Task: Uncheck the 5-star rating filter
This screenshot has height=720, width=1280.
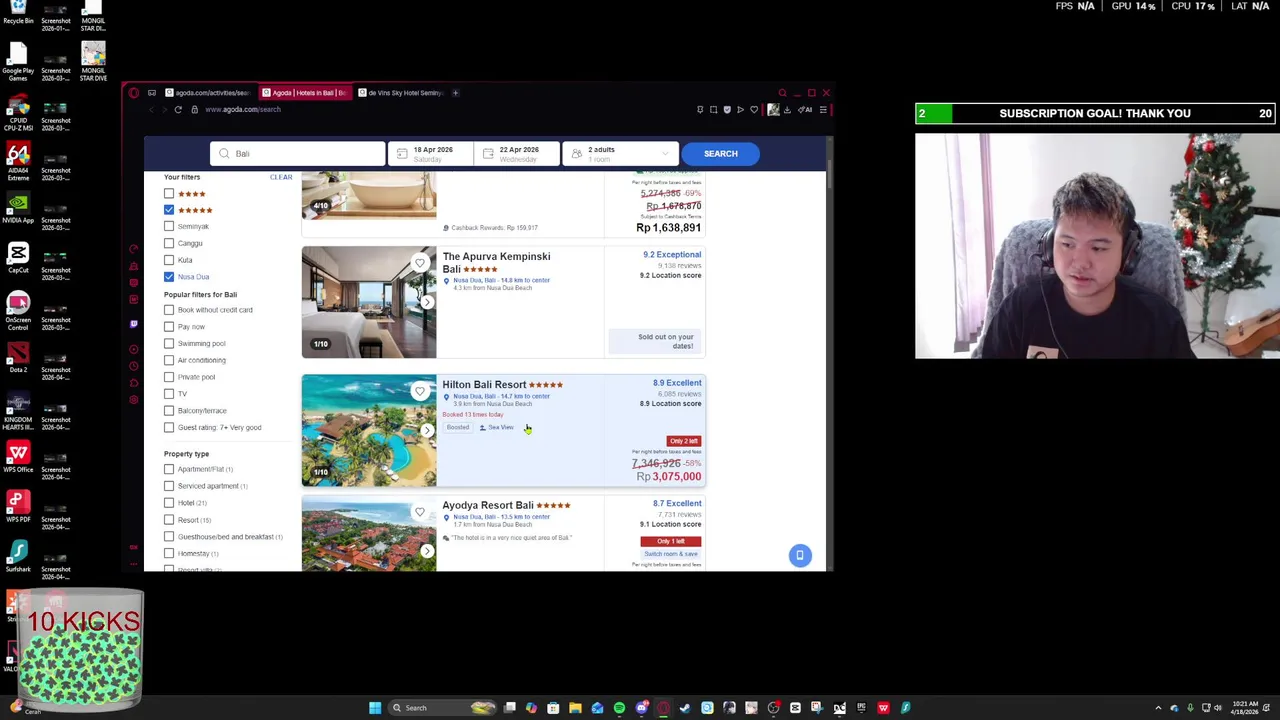Action: (x=169, y=210)
